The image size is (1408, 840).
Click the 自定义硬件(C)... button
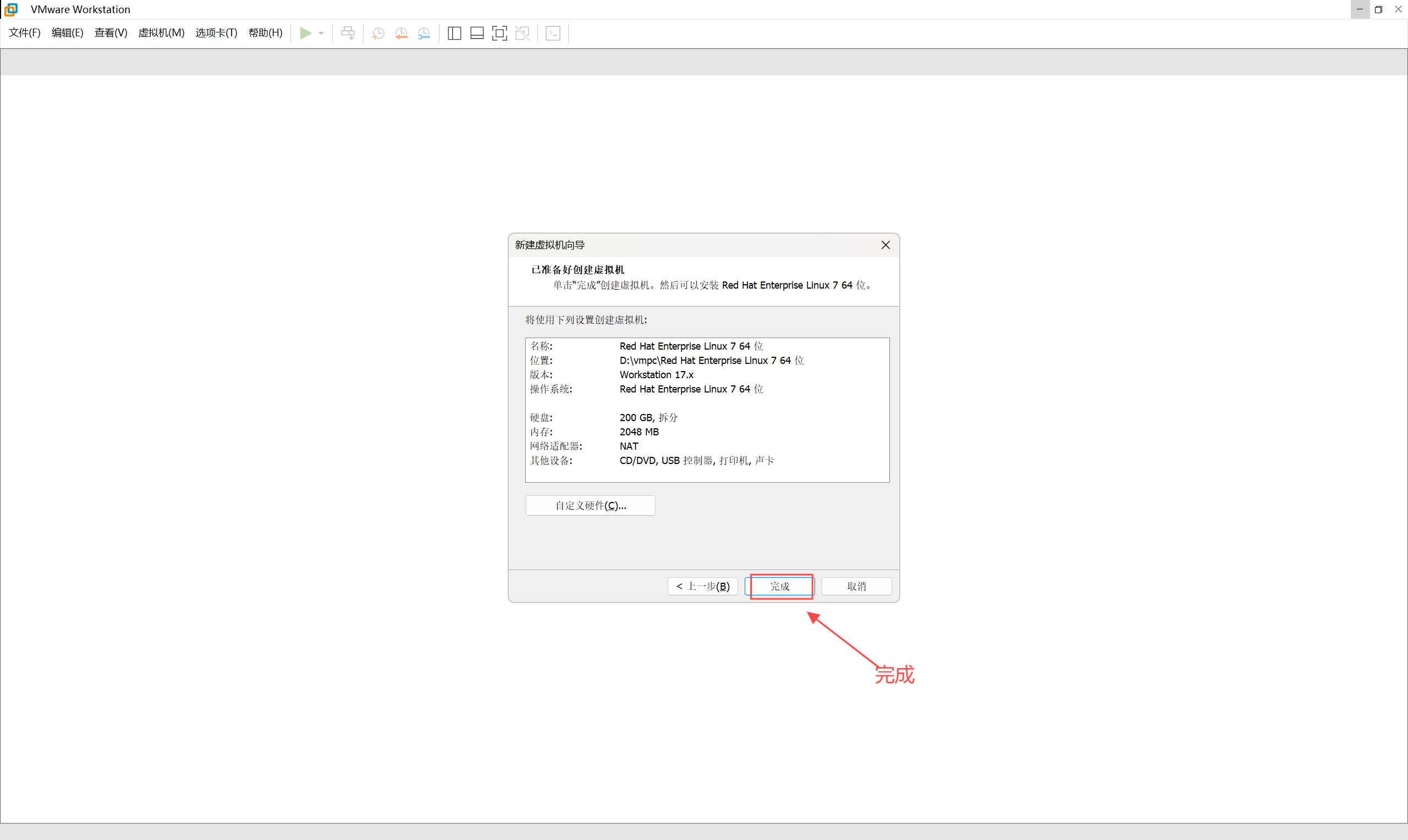591,505
